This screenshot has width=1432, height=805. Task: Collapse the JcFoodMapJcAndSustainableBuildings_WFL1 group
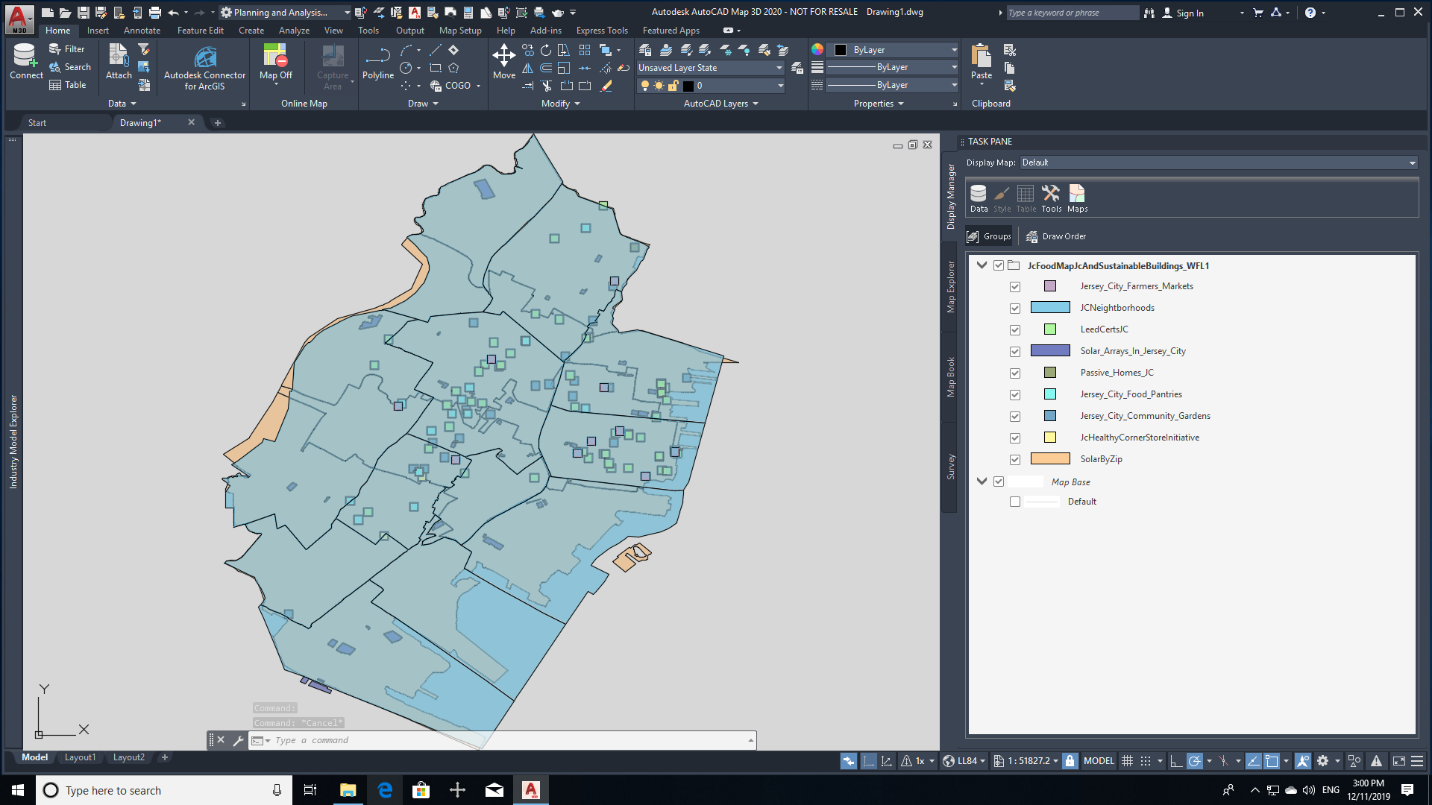click(x=982, y=266)
